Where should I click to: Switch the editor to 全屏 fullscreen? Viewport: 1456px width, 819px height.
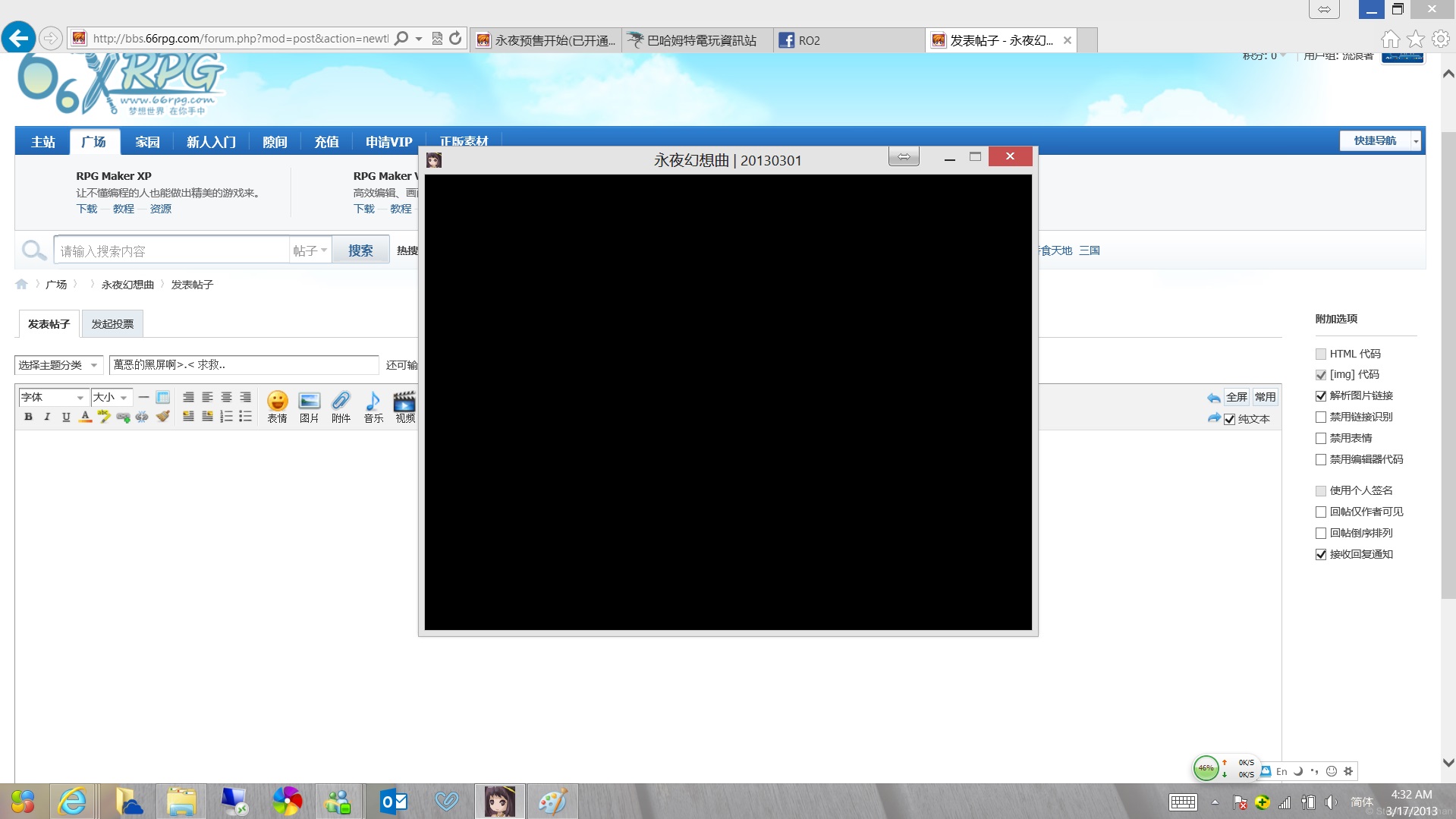1236,397
